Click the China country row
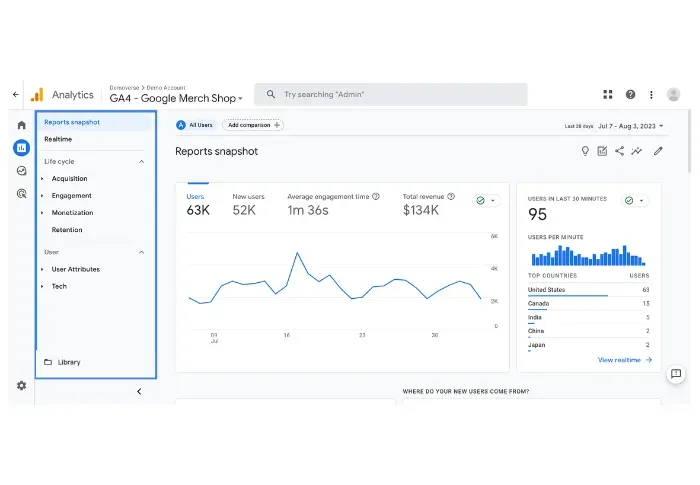Screen dimensions: 700x485 588,331
